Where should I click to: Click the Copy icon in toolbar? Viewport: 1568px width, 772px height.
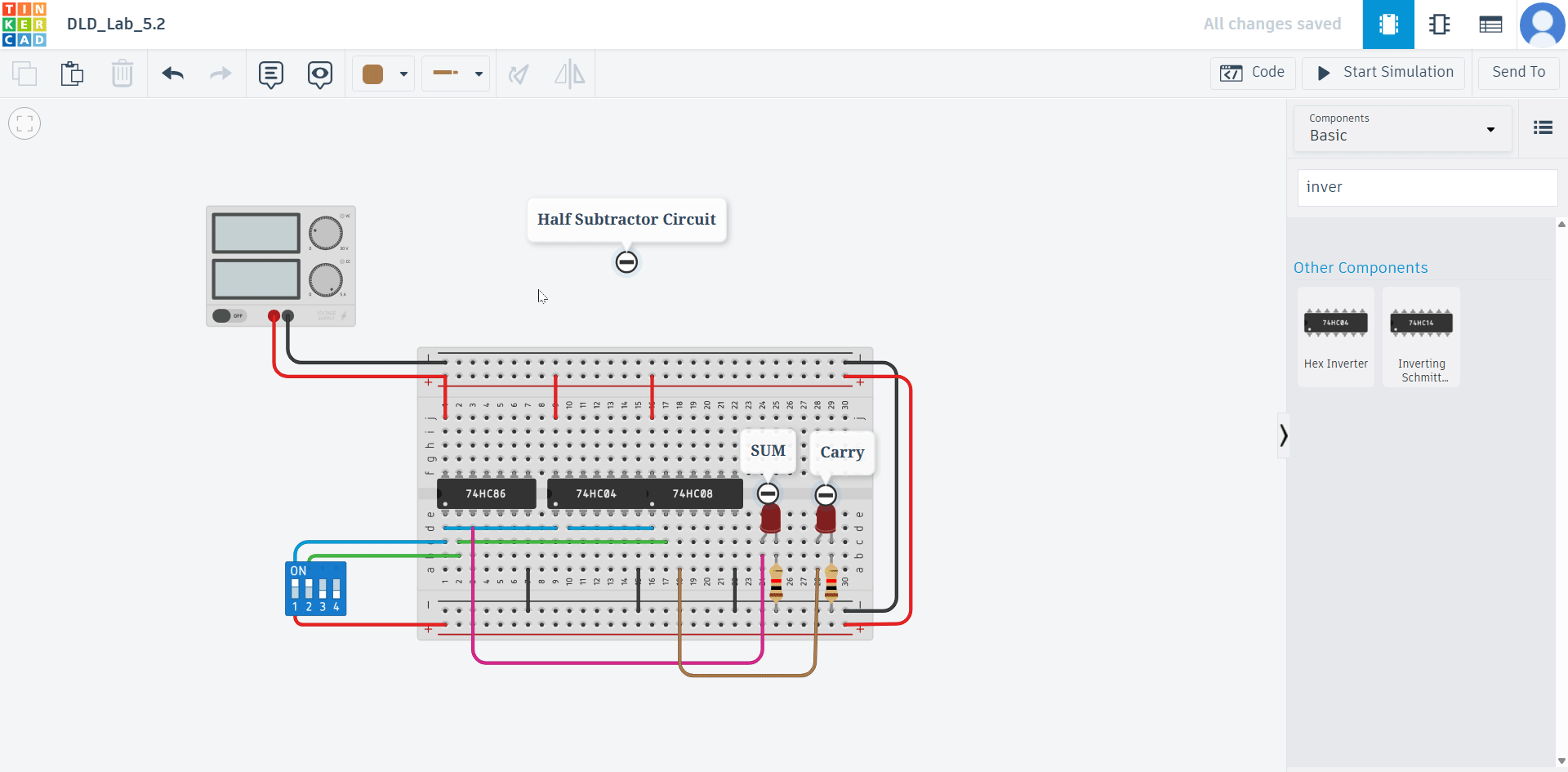coord(24,74)
